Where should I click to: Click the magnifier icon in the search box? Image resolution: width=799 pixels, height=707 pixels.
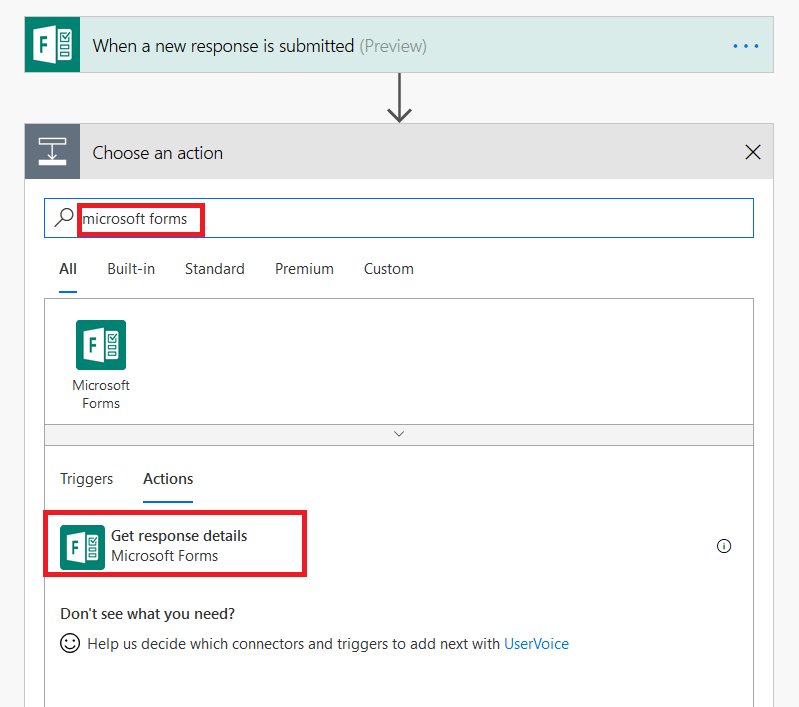point(64,218)
